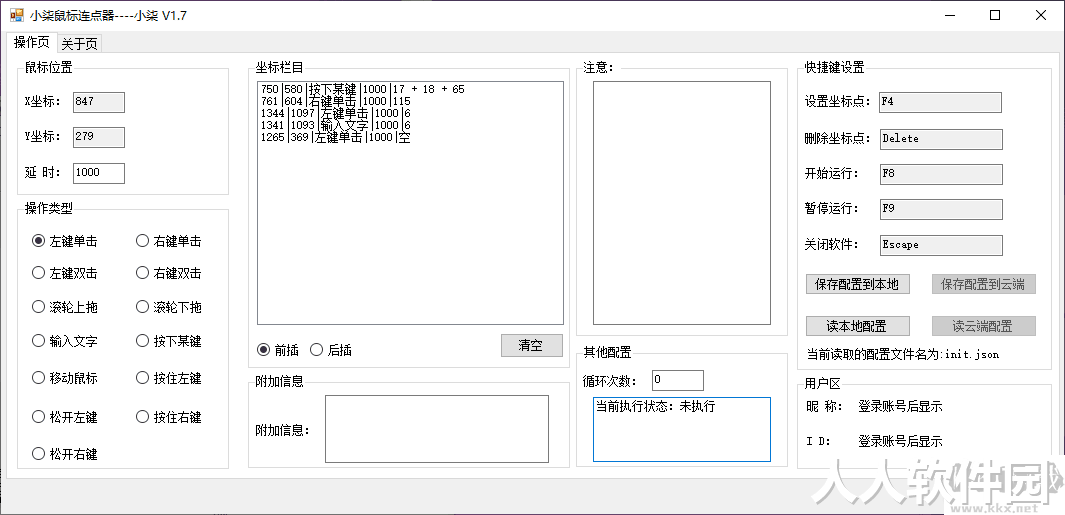Close the 小柒鼠标连点器 window
This screenshot has width=1065, height=515.
pos(1041,16)
